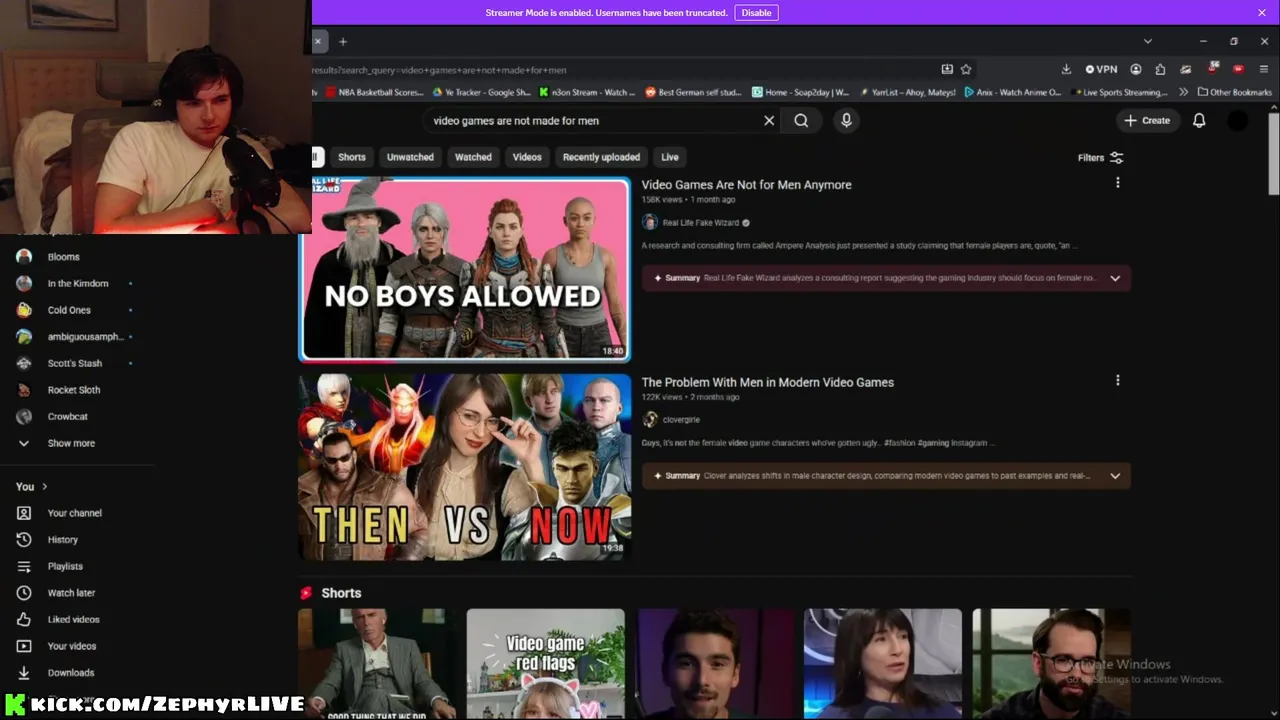Click the VPN button in the browser toolbar
This screenshot has height=720, width=1280.
(1101, 69)
